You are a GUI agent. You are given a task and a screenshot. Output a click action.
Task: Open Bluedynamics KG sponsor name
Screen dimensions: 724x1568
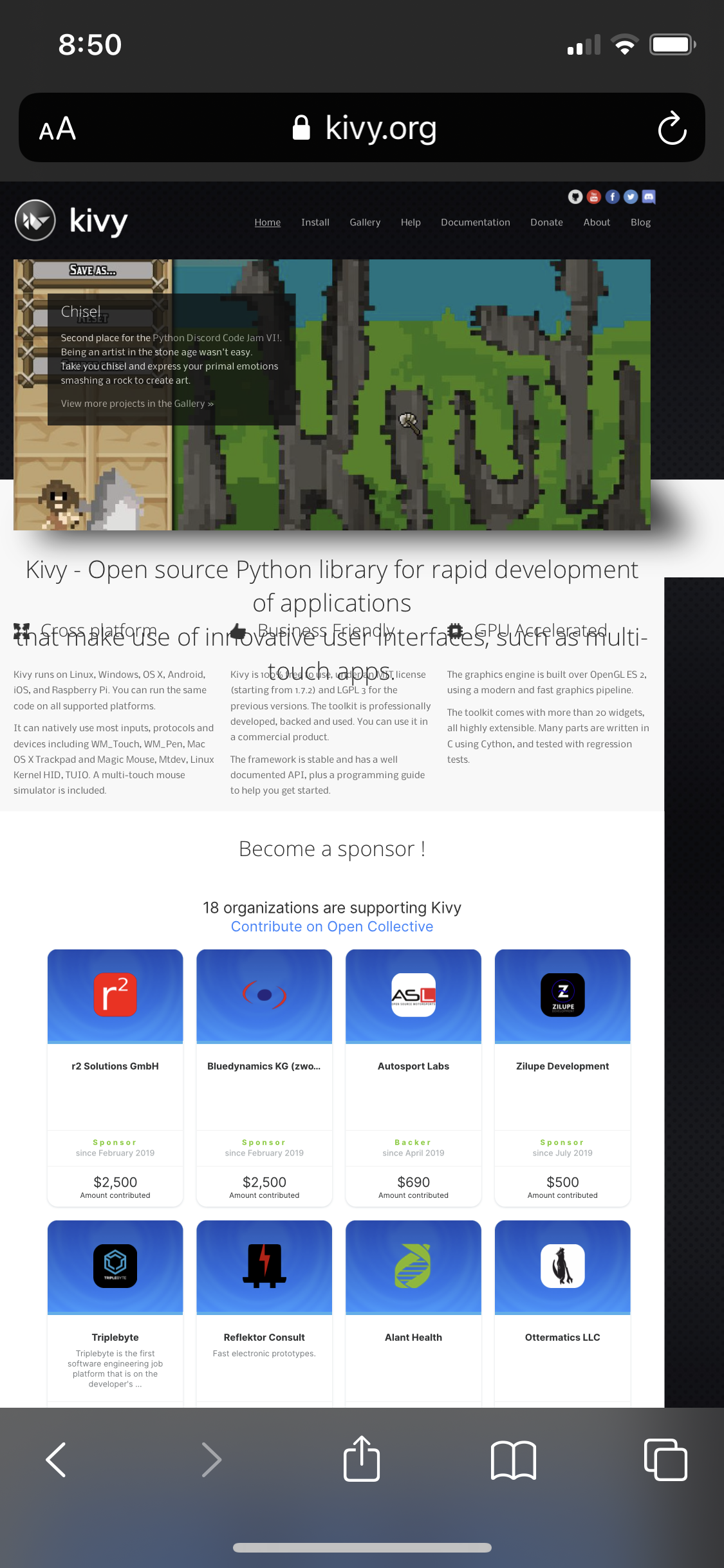tap(264, 1066)
